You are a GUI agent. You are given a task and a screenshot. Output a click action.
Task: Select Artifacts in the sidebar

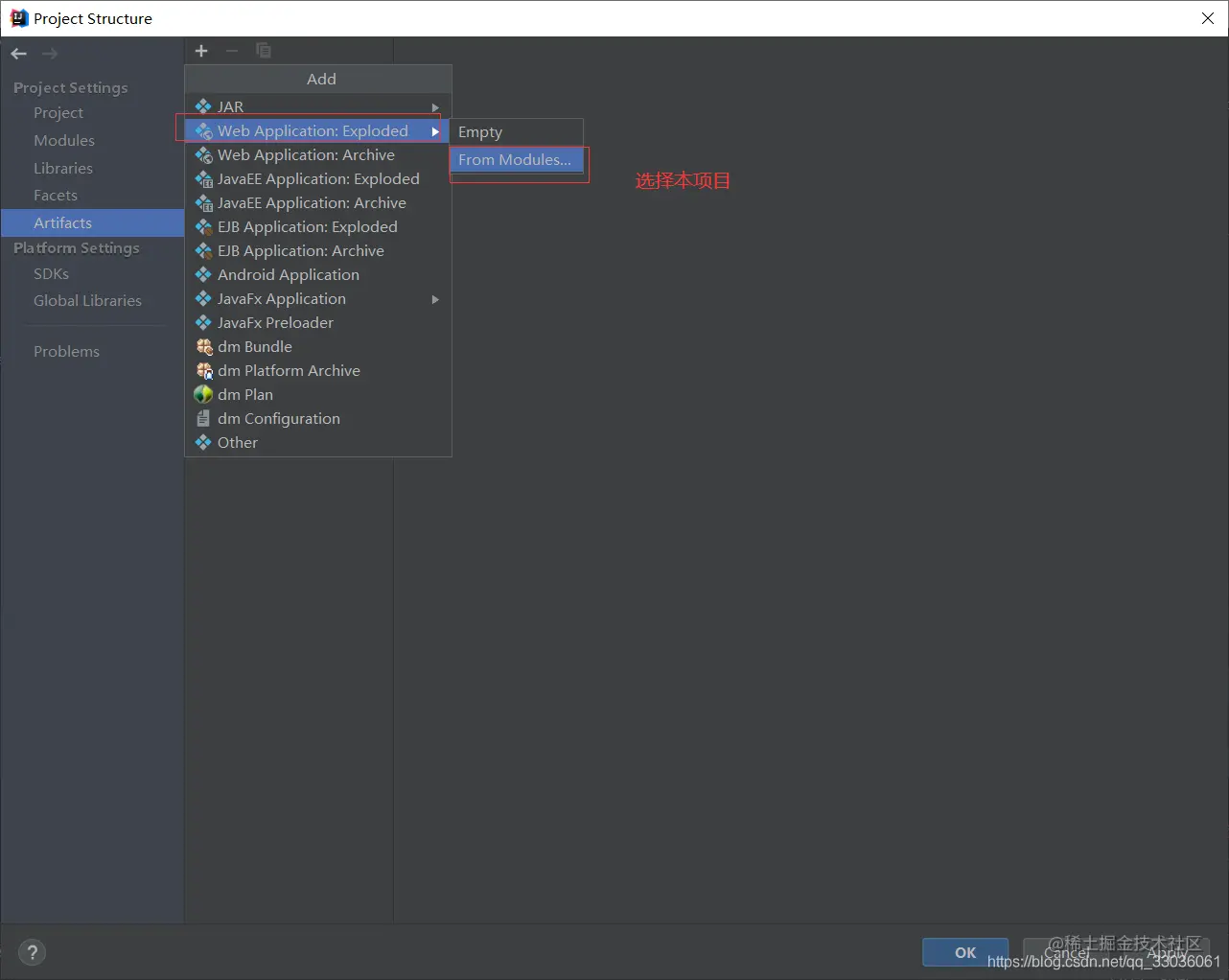(92, 223)
